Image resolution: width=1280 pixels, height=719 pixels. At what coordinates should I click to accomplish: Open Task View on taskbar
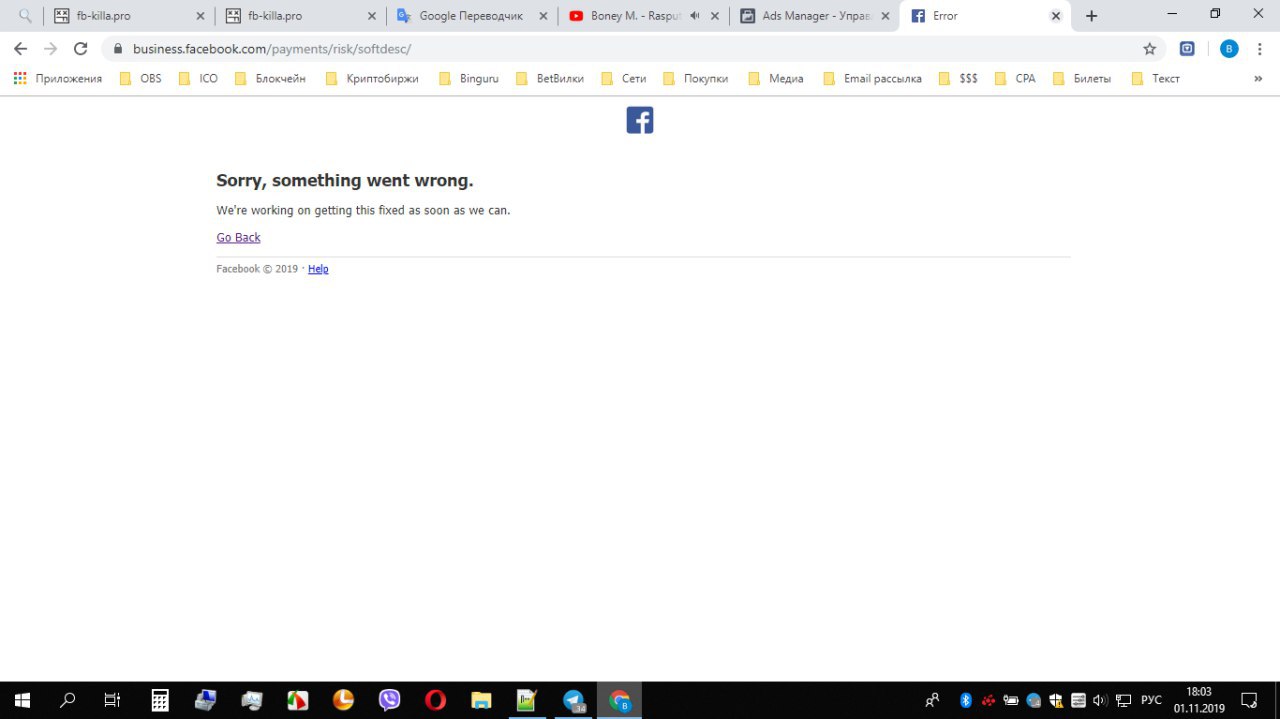112,700
